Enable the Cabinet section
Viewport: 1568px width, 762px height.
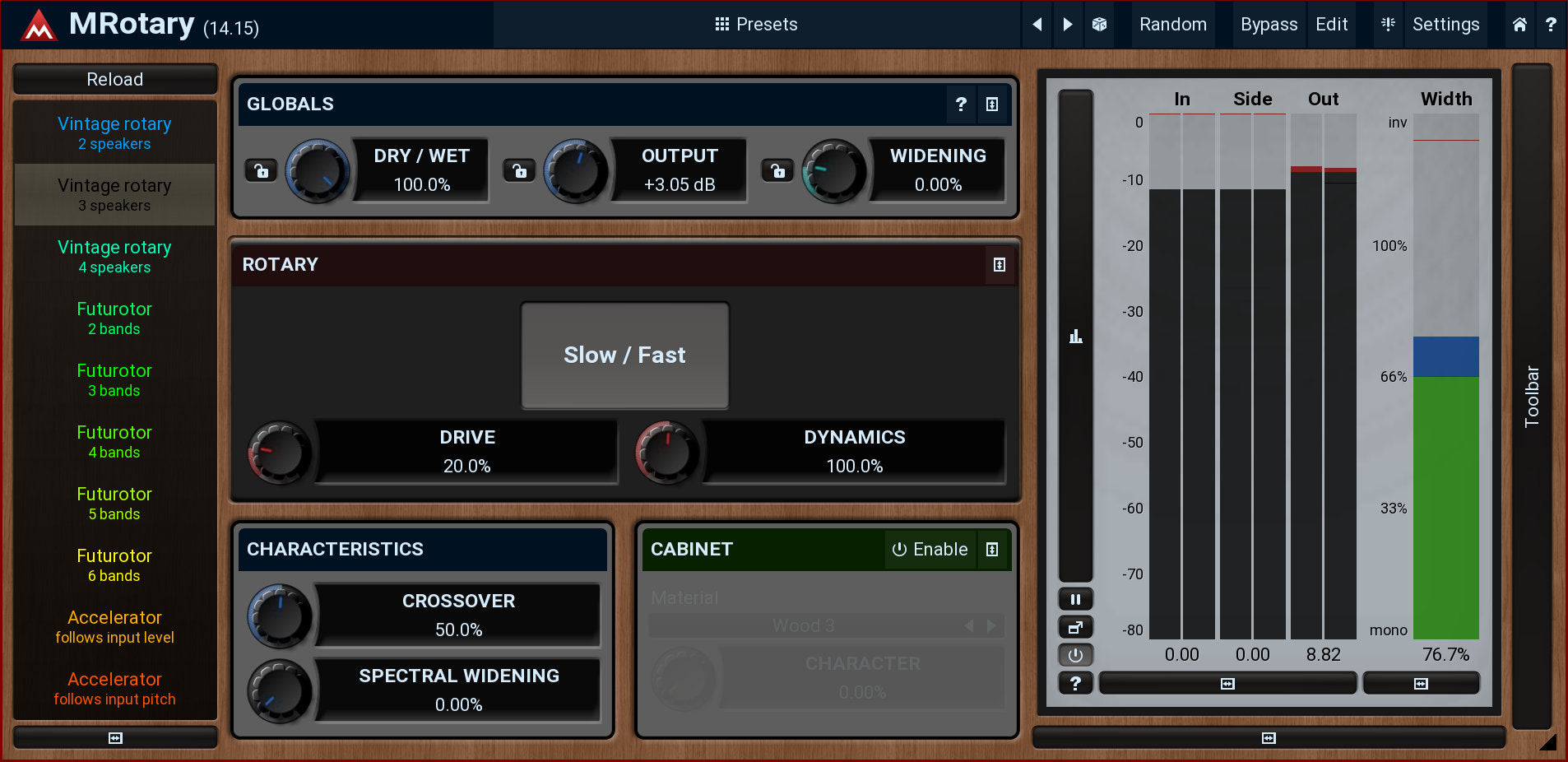(x=930, y=550)
